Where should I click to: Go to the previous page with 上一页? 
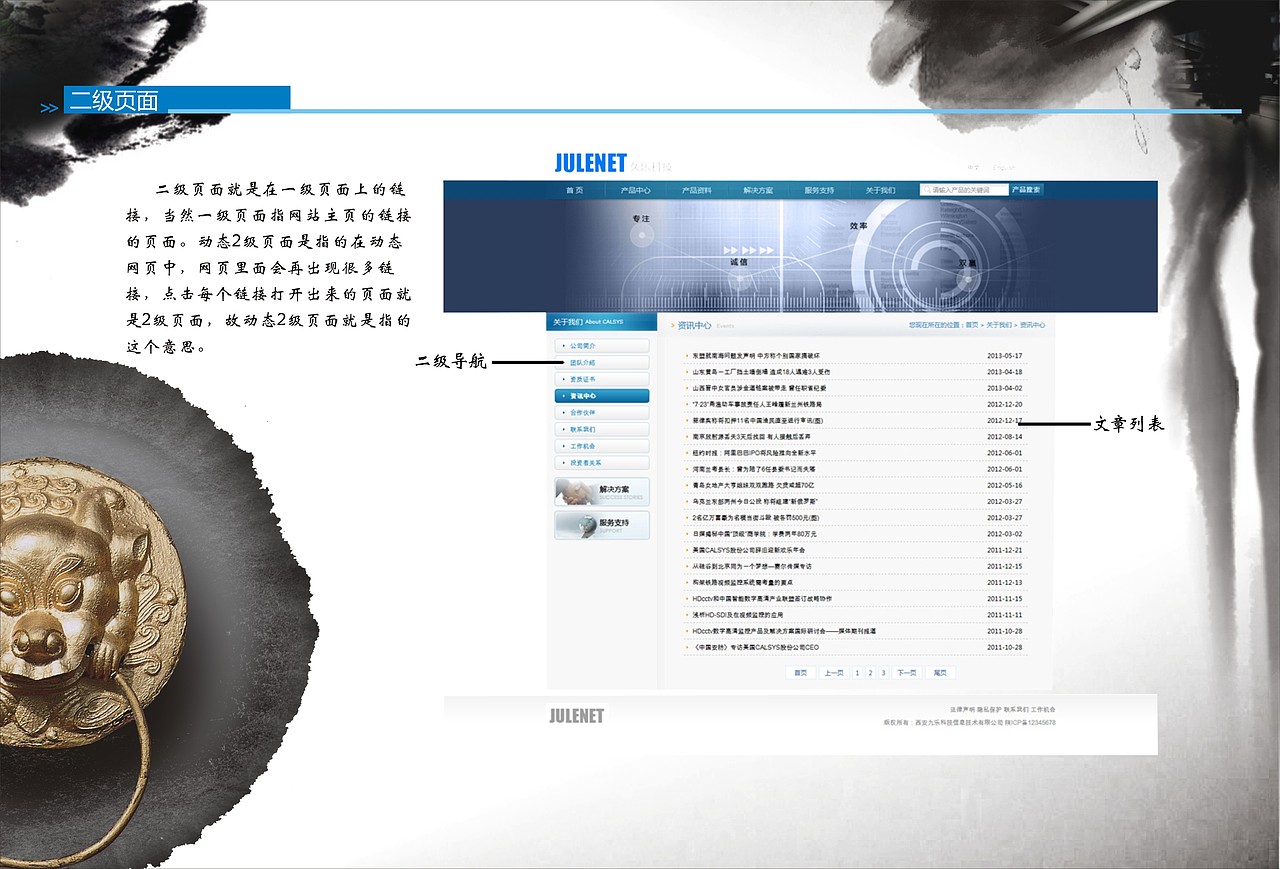tap(833, 673)
